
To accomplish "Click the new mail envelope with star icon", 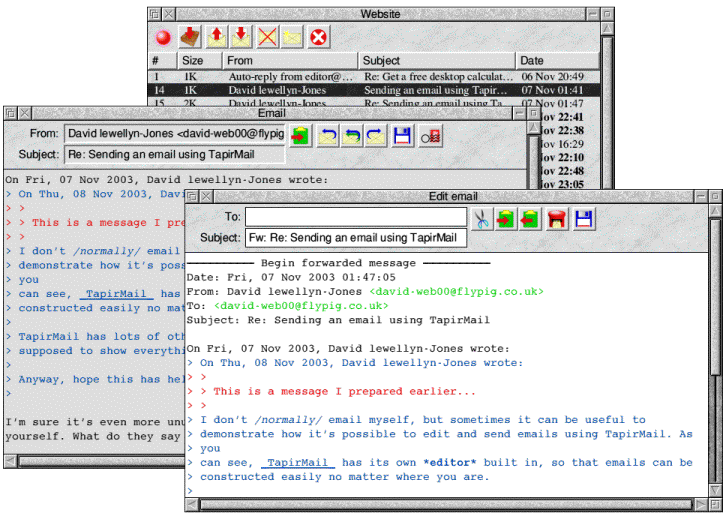I will (x=292, y=37).
